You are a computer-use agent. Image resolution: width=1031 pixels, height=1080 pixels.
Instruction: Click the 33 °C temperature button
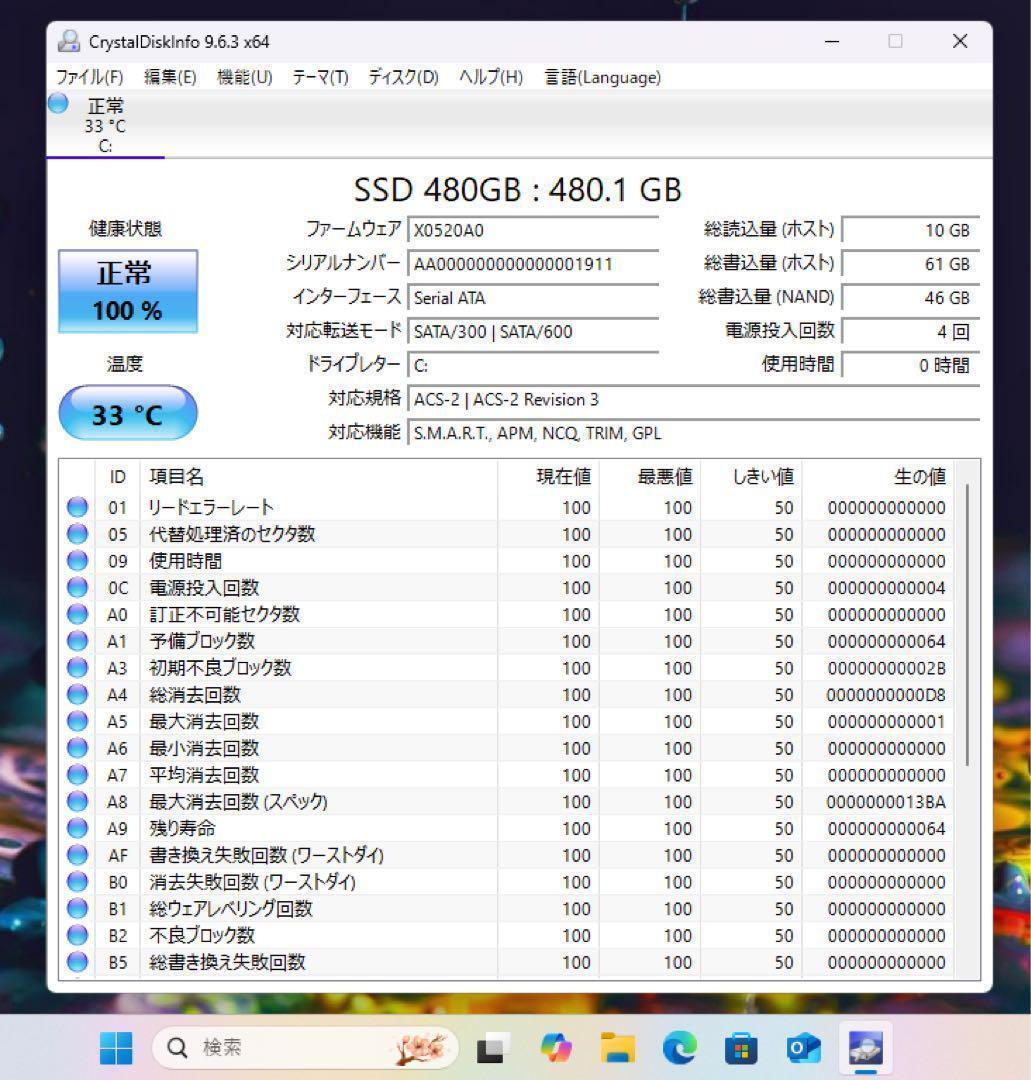(128, 413)
